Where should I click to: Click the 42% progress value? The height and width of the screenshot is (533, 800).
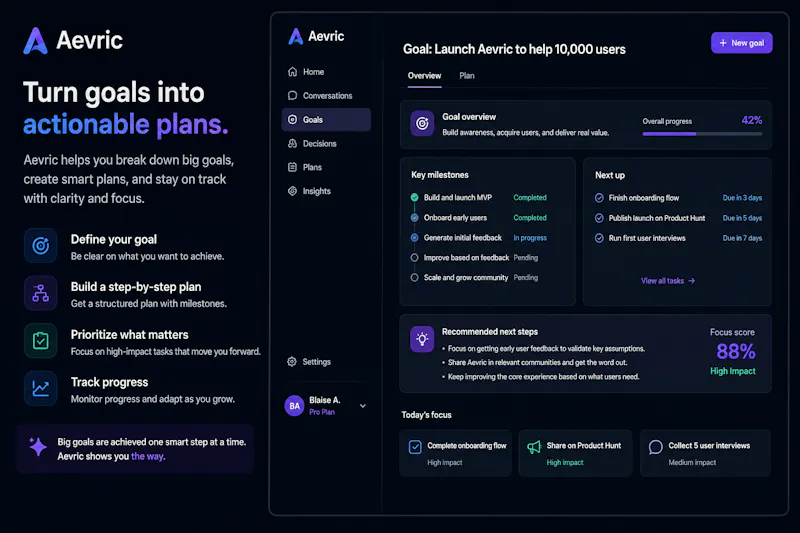pyautogui.click(x=752, y=120)
